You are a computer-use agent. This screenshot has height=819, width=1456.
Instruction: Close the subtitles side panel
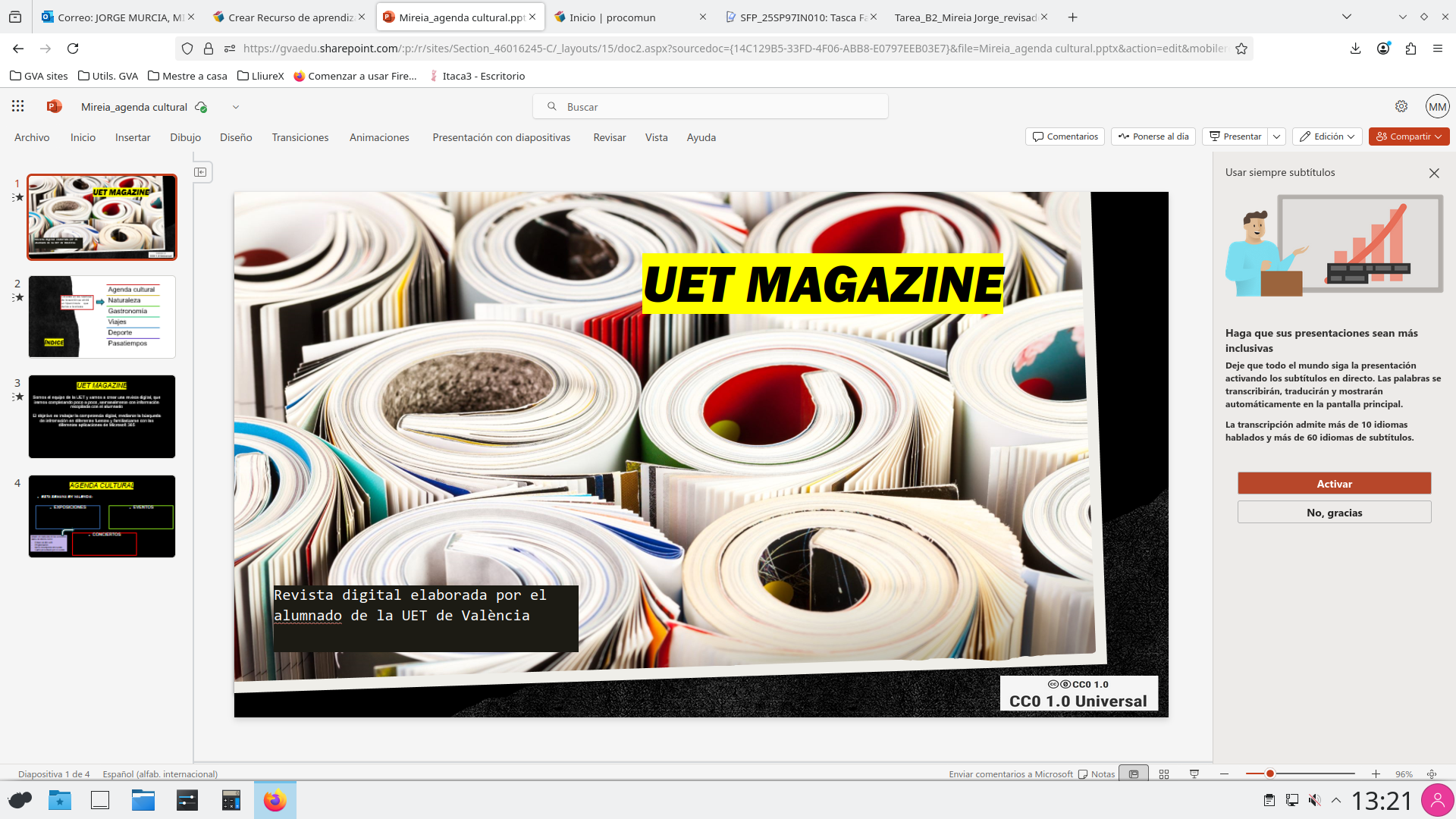(x=1434, y=173)
